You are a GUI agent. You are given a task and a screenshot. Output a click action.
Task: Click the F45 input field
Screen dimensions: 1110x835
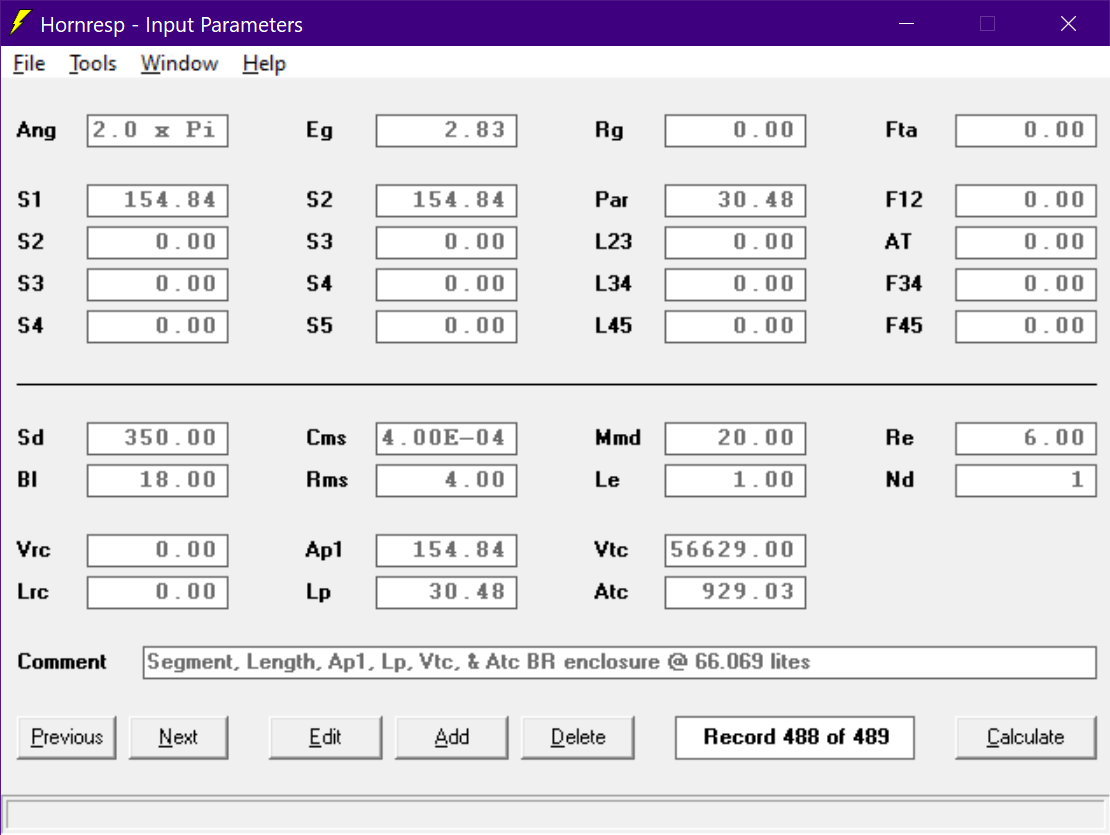click(x=1025, y=326)
